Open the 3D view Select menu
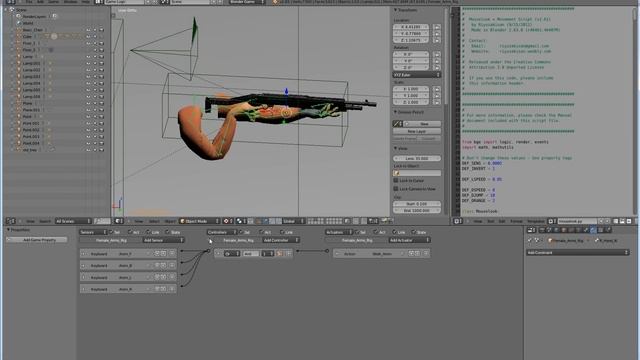Image resolution: width=640 pixels, height=360 pixels. click(154, 221)
